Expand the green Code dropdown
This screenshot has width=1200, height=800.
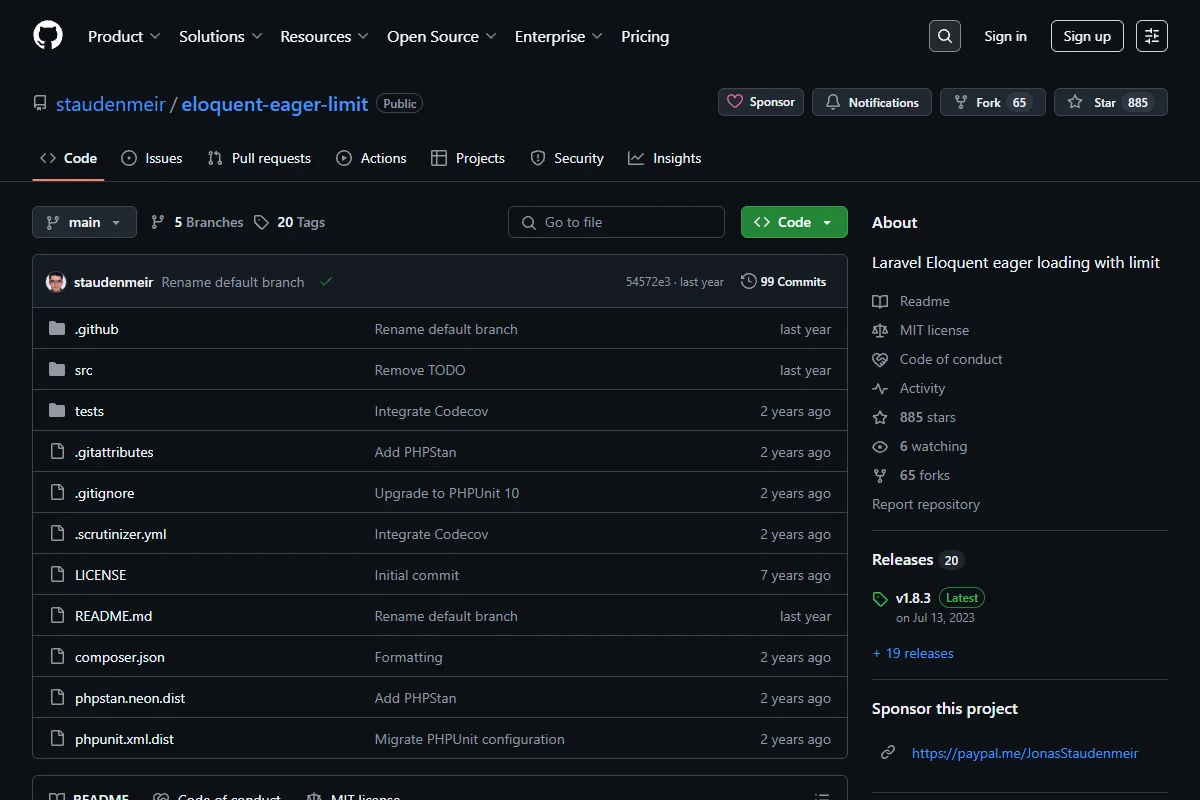click(794, 222)
